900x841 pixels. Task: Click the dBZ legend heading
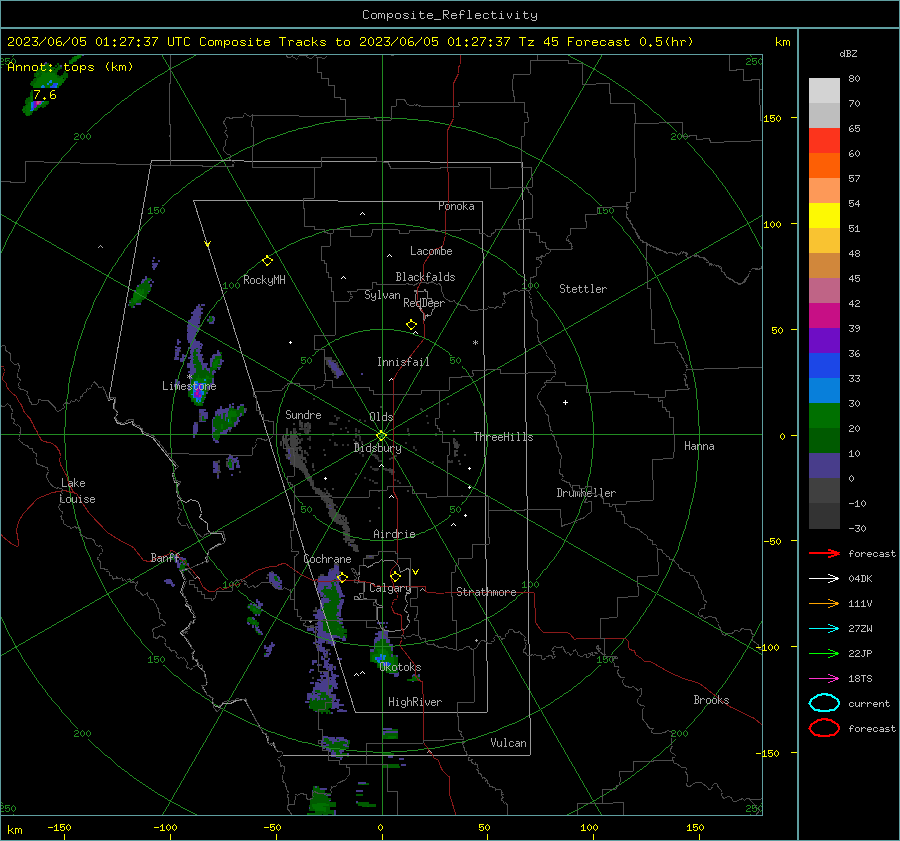tap(848, 53)
